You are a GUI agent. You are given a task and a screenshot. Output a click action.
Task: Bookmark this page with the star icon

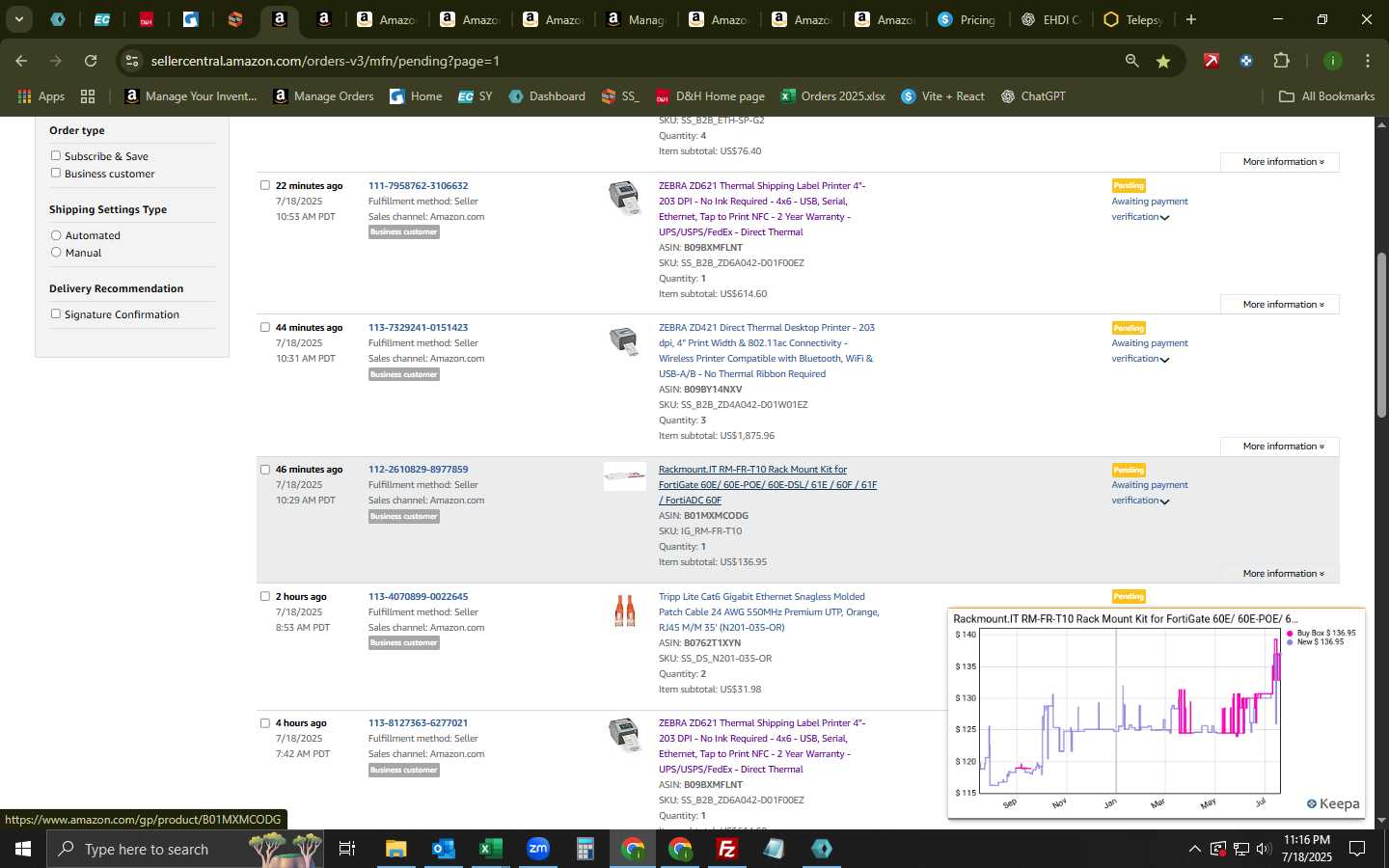[x=1163, y=61]
